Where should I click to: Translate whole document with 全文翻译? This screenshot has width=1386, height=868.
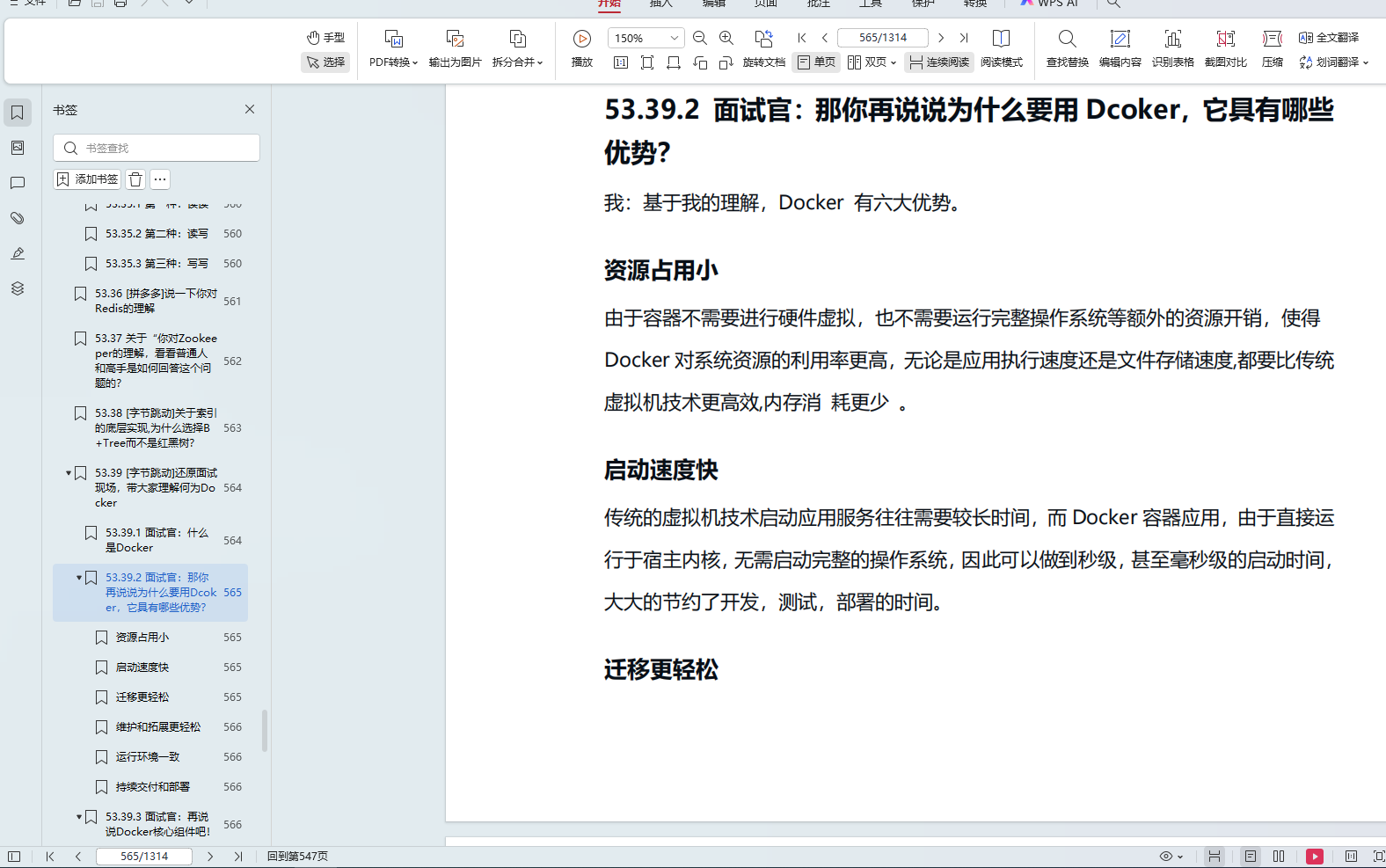tap(1329, 38)
